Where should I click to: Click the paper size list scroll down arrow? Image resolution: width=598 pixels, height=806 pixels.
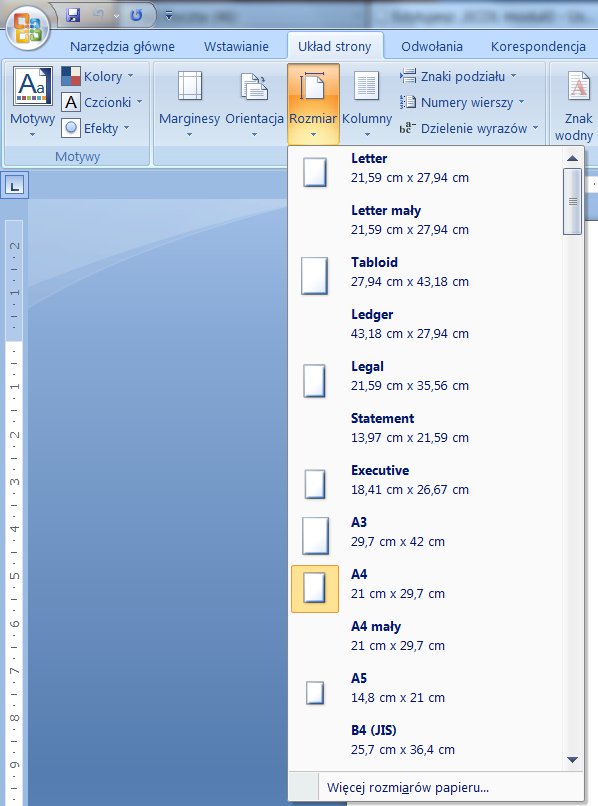click(572, 760)
